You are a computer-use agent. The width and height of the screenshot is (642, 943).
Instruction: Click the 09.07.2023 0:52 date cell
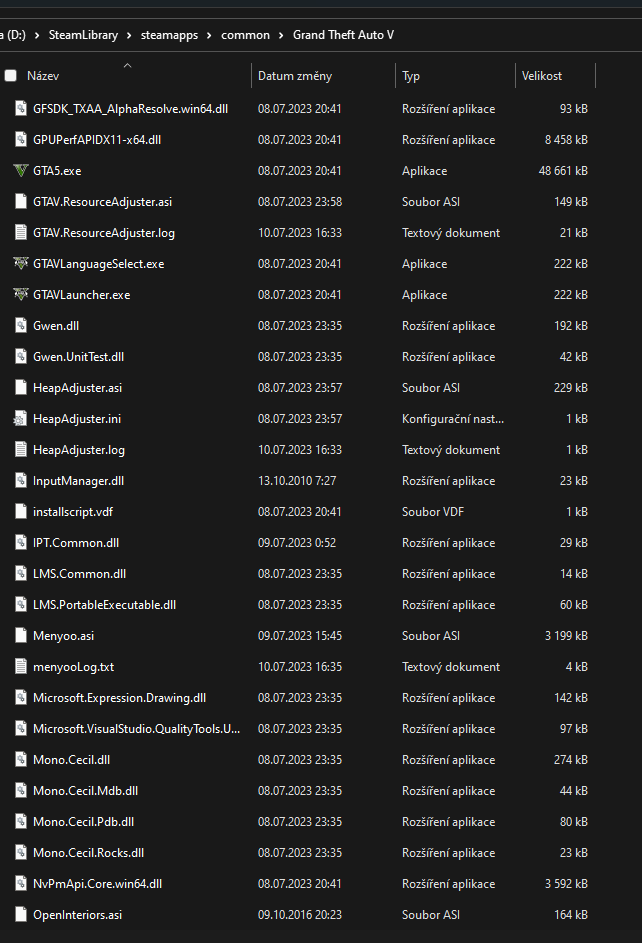coord(297,542)
